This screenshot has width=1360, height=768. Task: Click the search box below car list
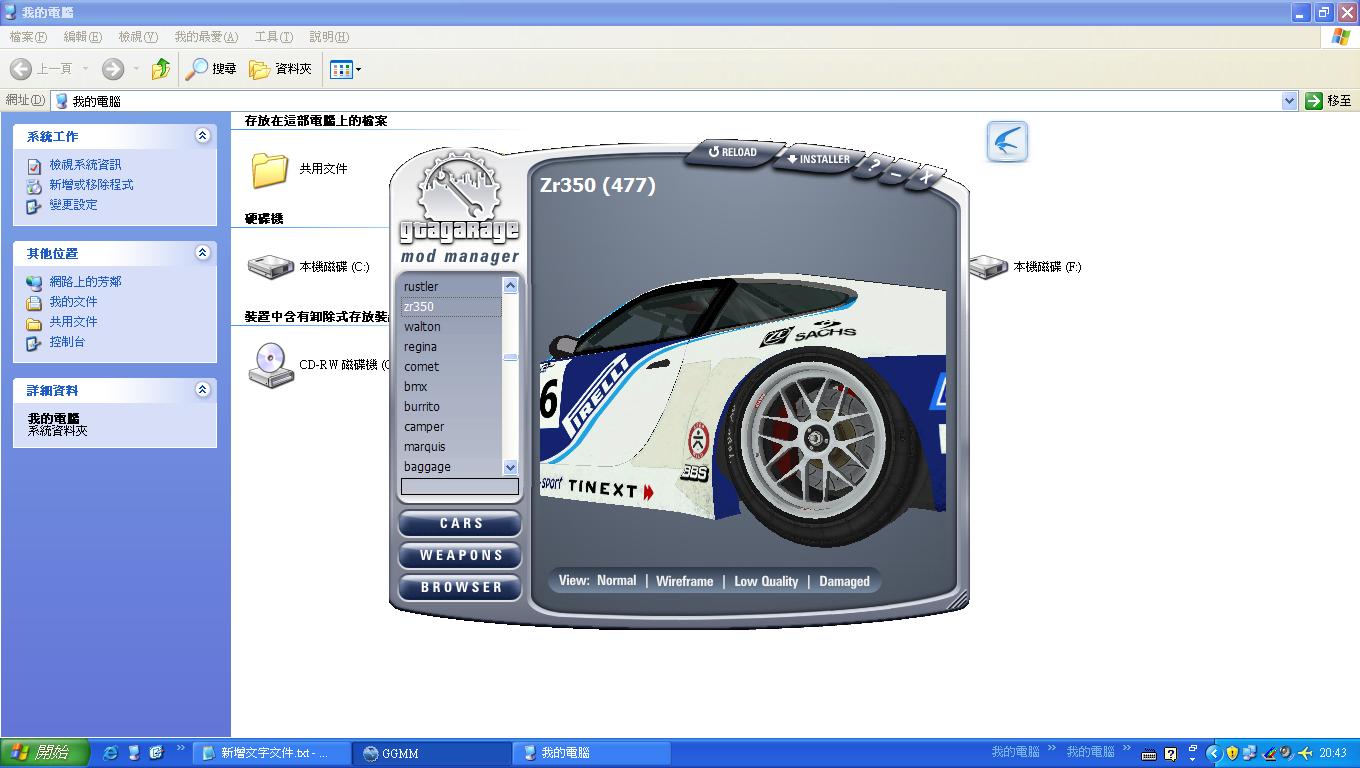coord(460,487)
